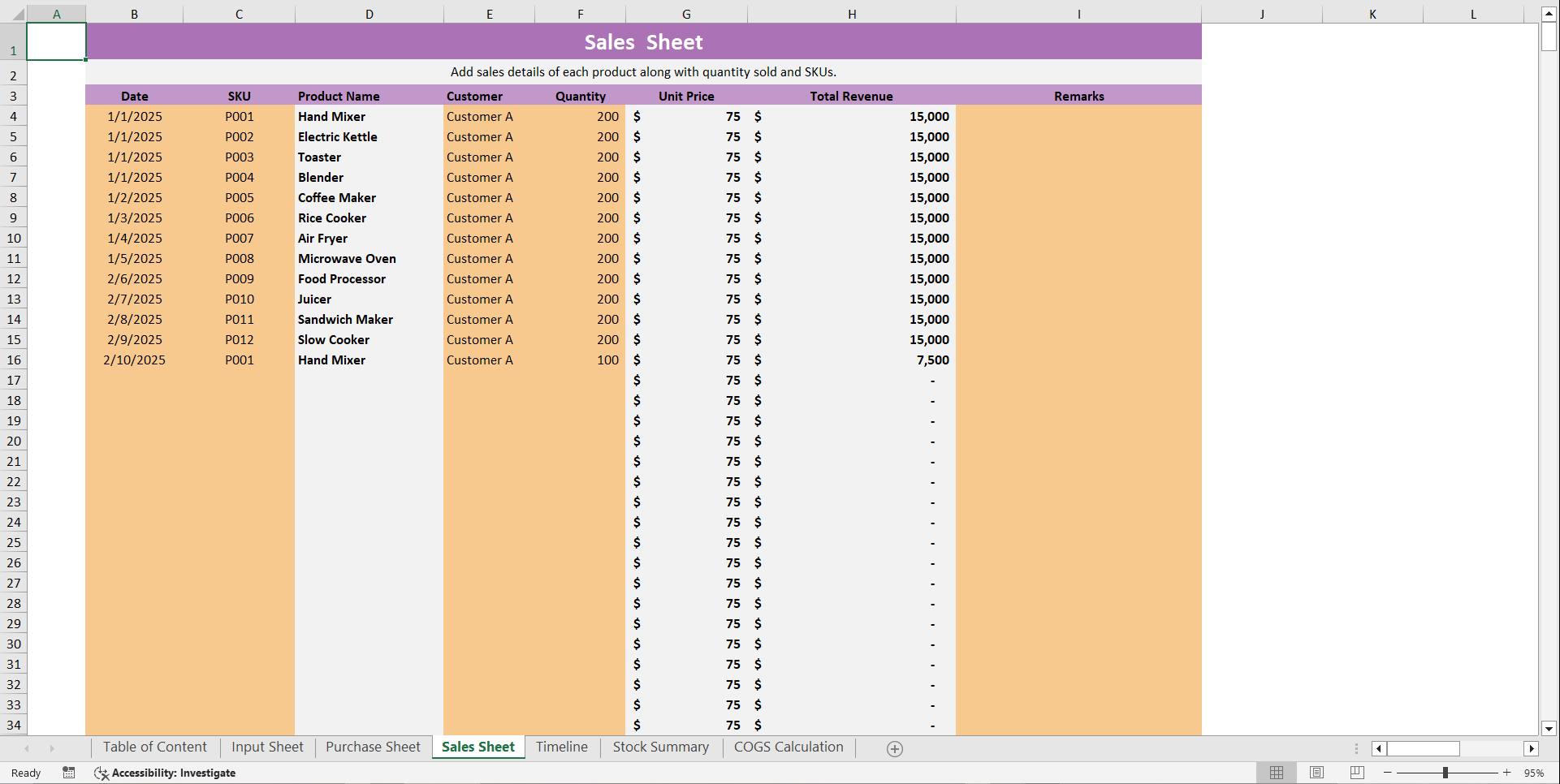Open Page Layout view from the status bar
1560x784 pixels.
tap(1316, 773)
